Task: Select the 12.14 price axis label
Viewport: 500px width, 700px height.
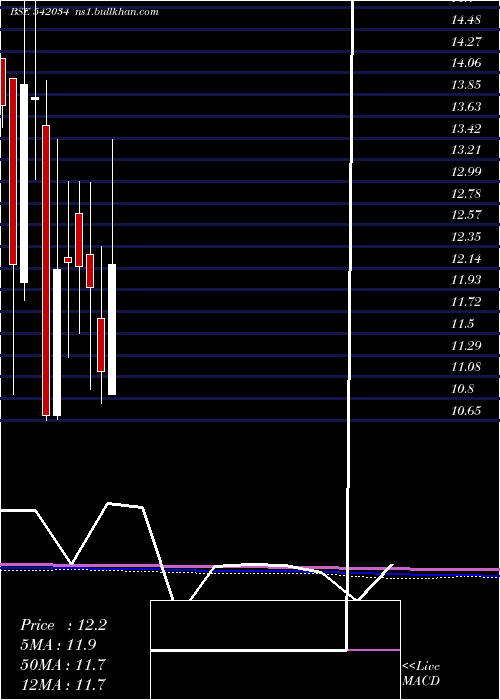Action: pyautogui.click(x=466, y=259)
